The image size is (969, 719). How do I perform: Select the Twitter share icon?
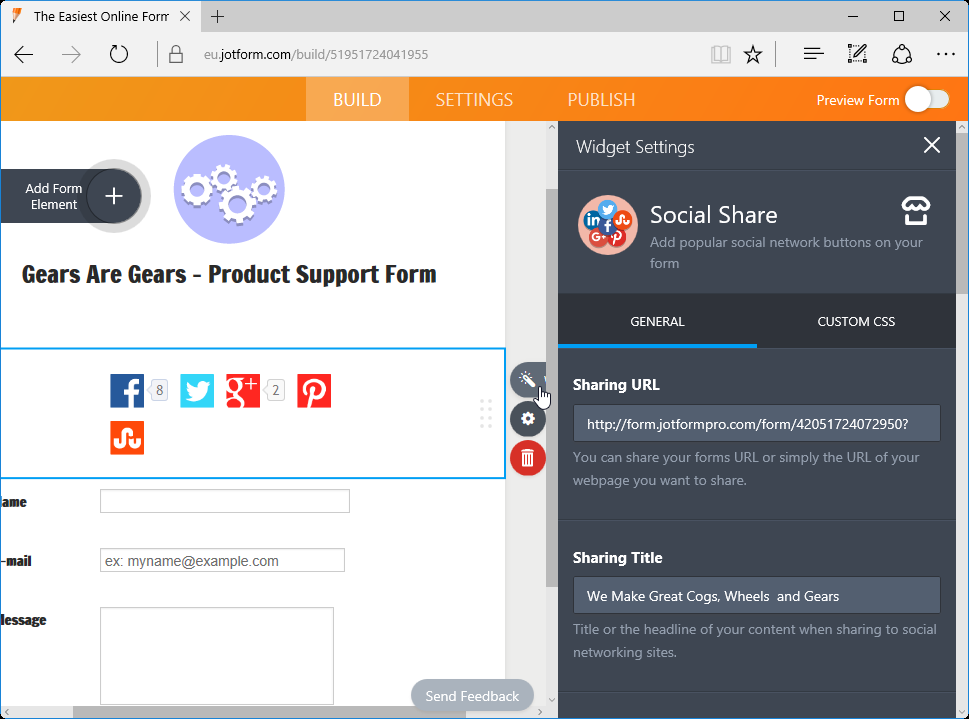(x=197, y=390)
